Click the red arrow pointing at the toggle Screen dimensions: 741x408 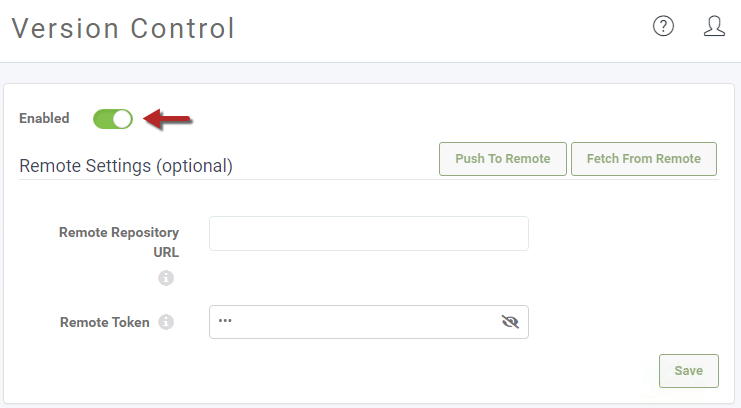click(x=167, y=119)
